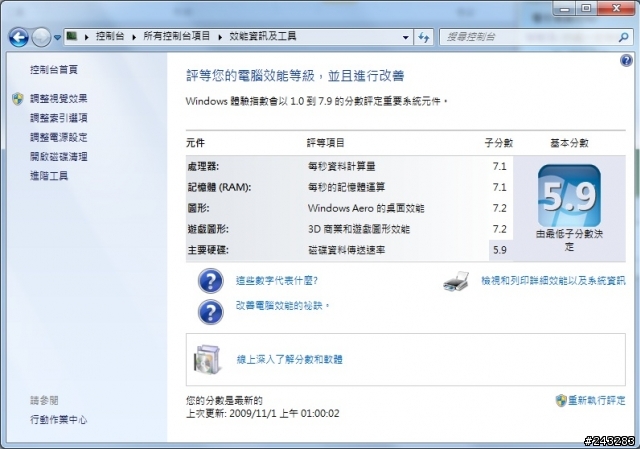Click the question icon beside 這些數字代表什麼
640x449 pixels.
pos(211,281)
